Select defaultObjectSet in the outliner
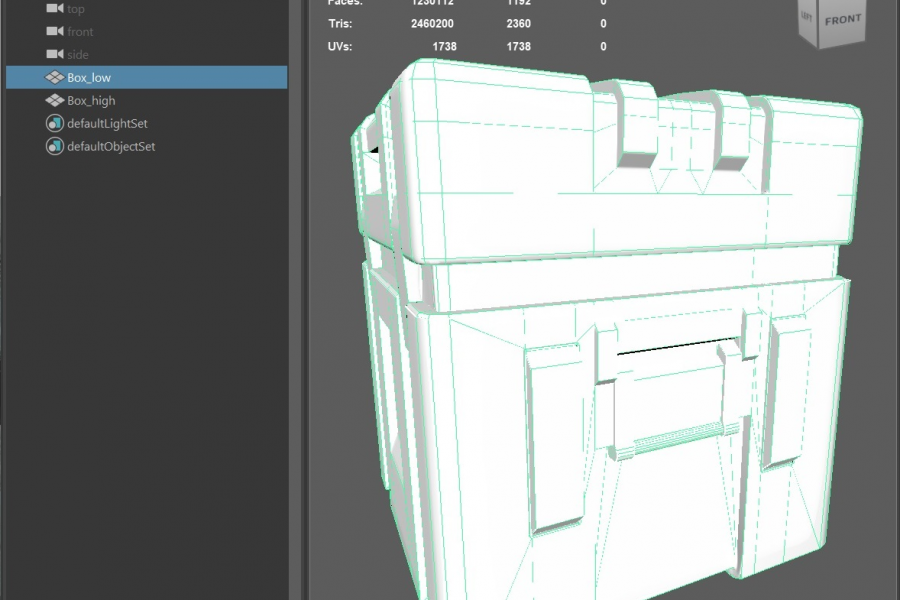Viewport: 900px width, 600px height. tap(111, 146)
